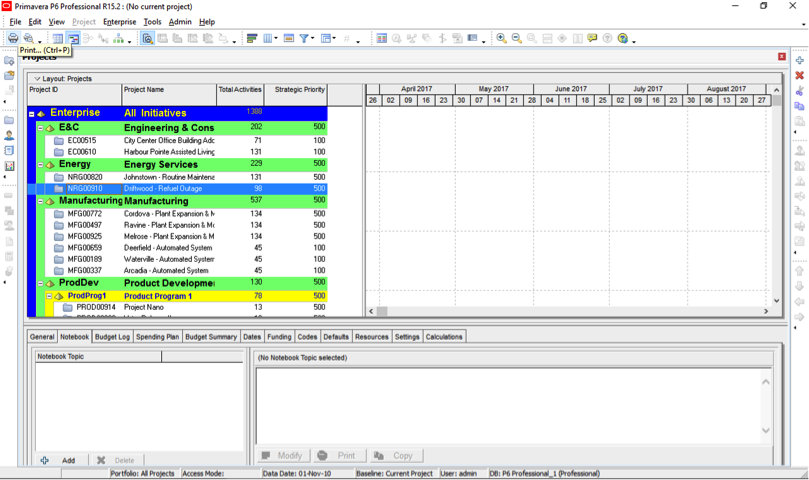Switch to the Spending Plan tab
Image resolution: width=809 pixels, height=480 pixels.
coord(157,337)
